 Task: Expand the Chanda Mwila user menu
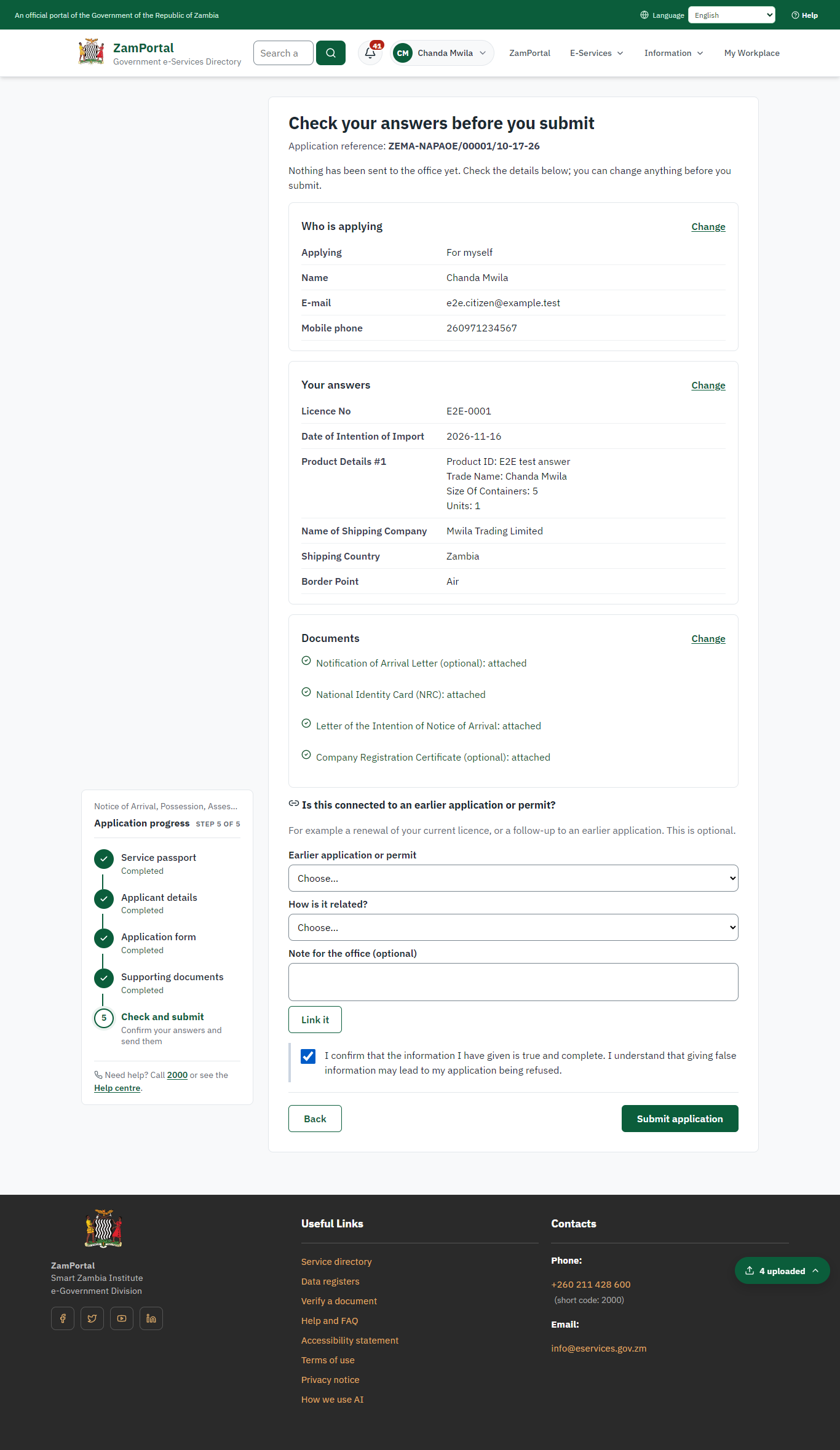pos(443,53)
